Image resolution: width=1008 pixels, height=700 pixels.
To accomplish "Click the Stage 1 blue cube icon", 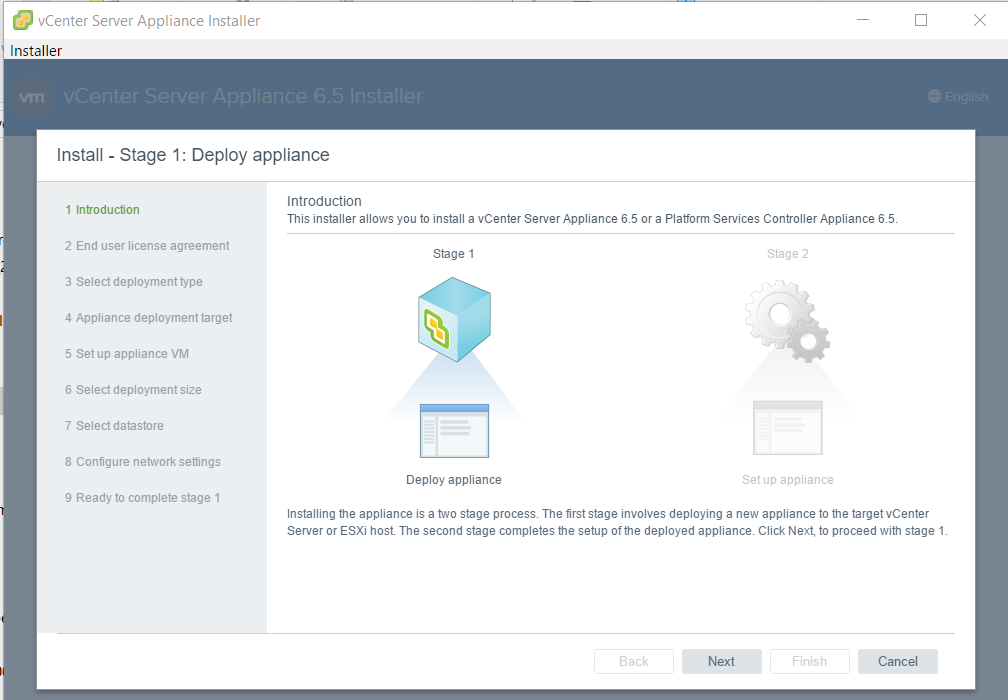I will (454, 319).
